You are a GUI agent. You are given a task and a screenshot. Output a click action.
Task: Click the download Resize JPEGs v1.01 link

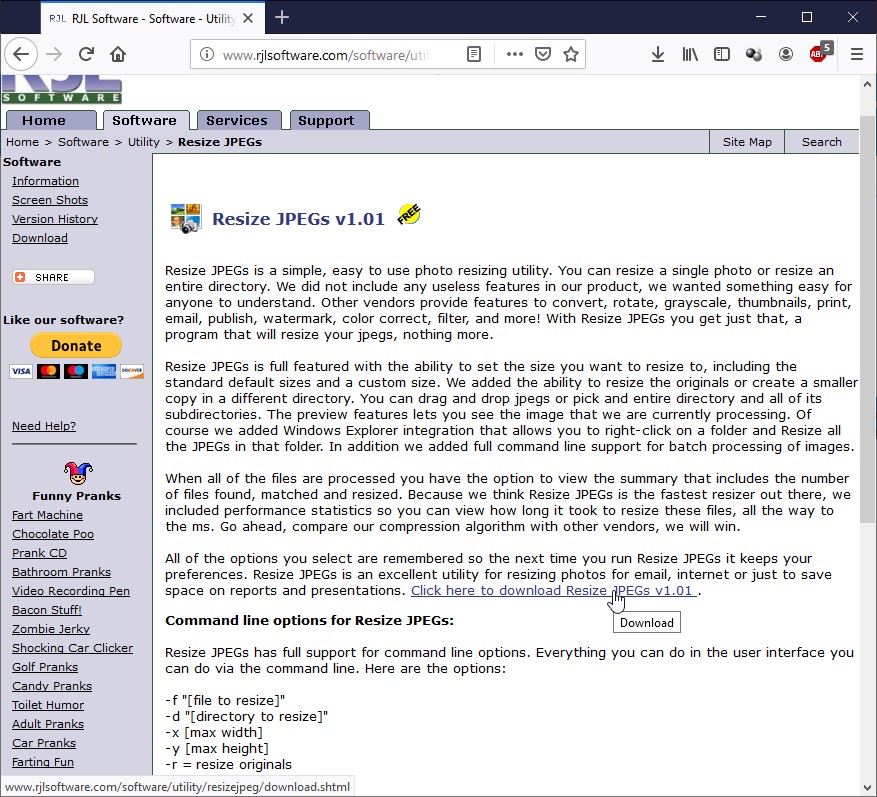tap(553, 590)
